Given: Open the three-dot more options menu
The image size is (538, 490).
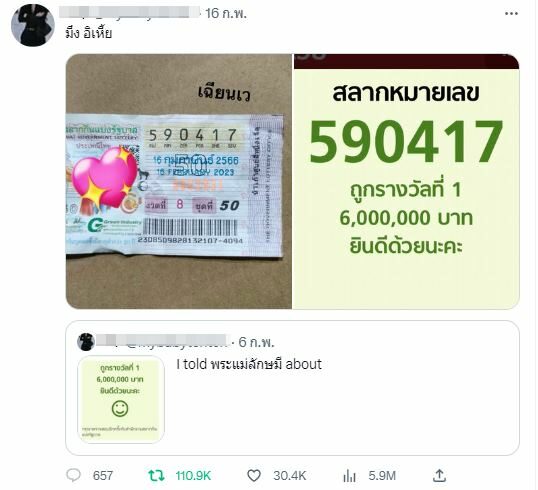Looking at the screenshot, I should pos(511,14).
